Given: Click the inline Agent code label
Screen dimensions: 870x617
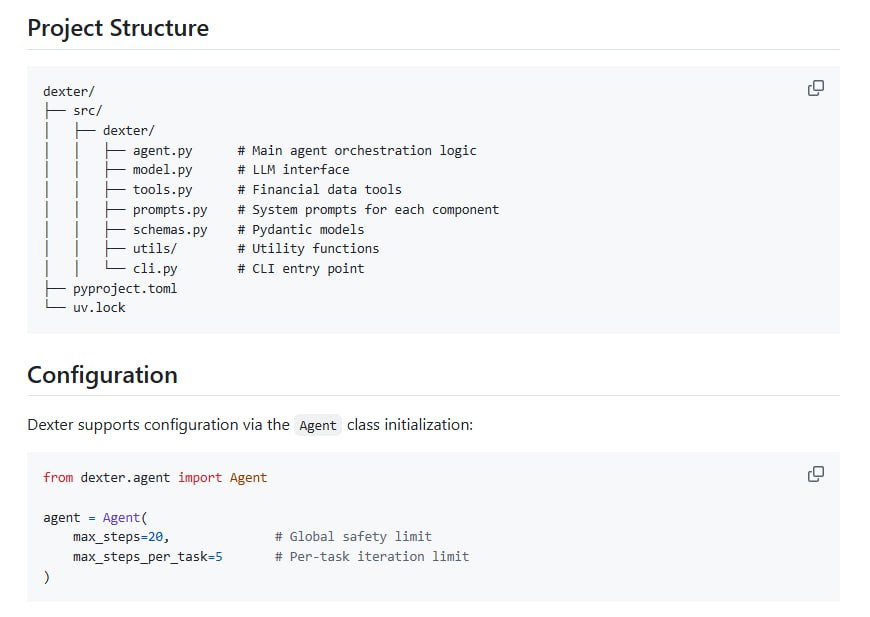Looking at the screenshot, I should pyautogui.click(x=318, y=425).
